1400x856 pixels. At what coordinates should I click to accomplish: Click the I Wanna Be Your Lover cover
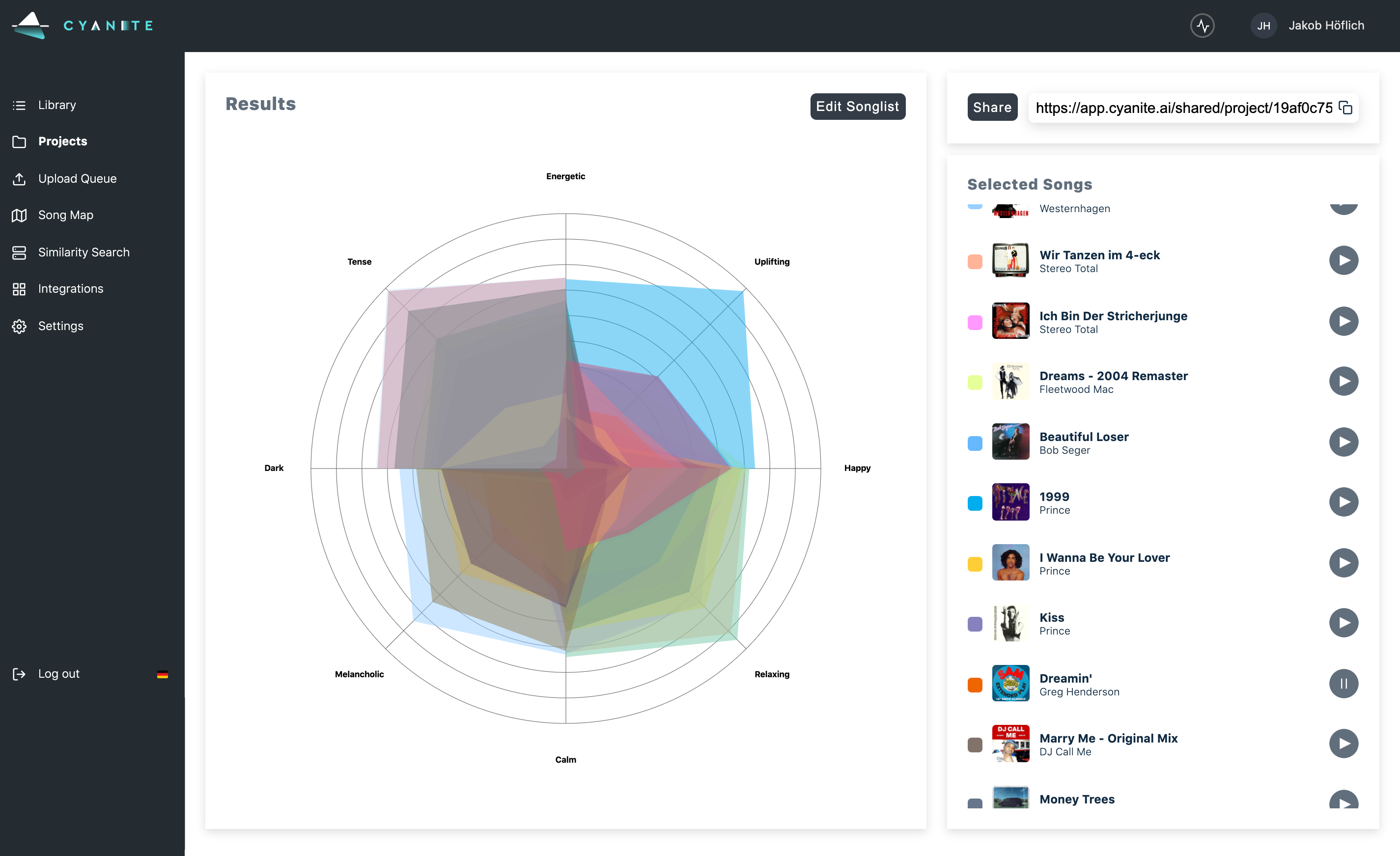[1010, 563]
